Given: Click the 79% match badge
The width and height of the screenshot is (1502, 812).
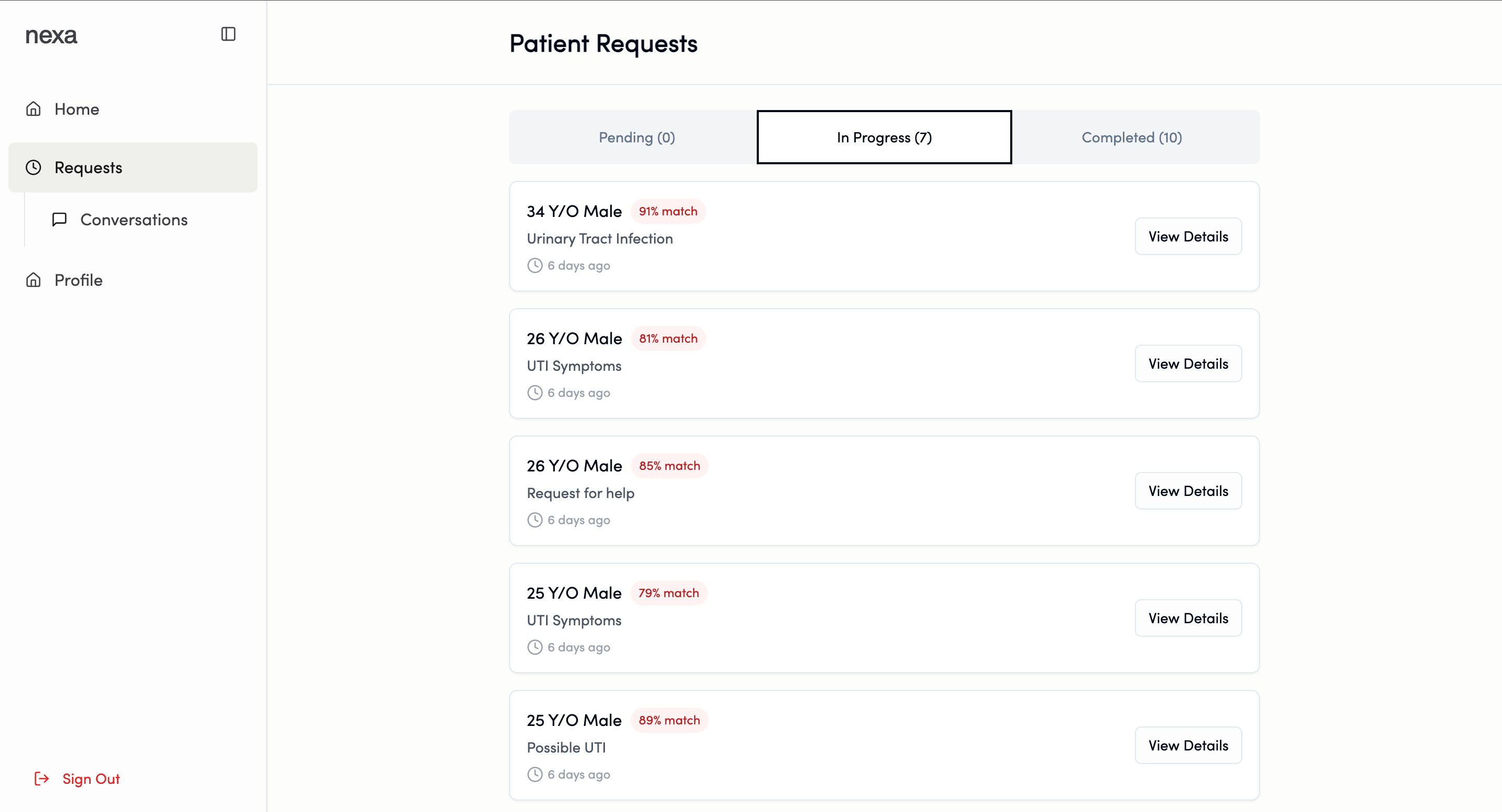Looking at the screenshot, I should click(668, 592).
